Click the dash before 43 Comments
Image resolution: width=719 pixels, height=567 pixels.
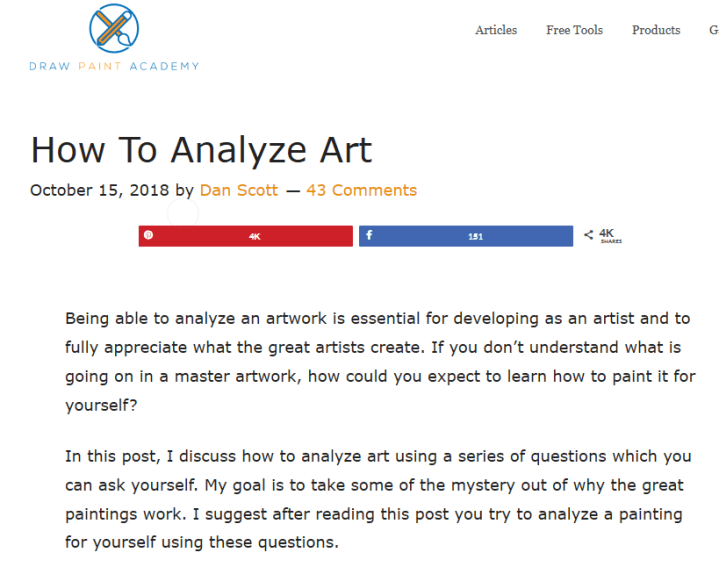click(x=293, y=190)
